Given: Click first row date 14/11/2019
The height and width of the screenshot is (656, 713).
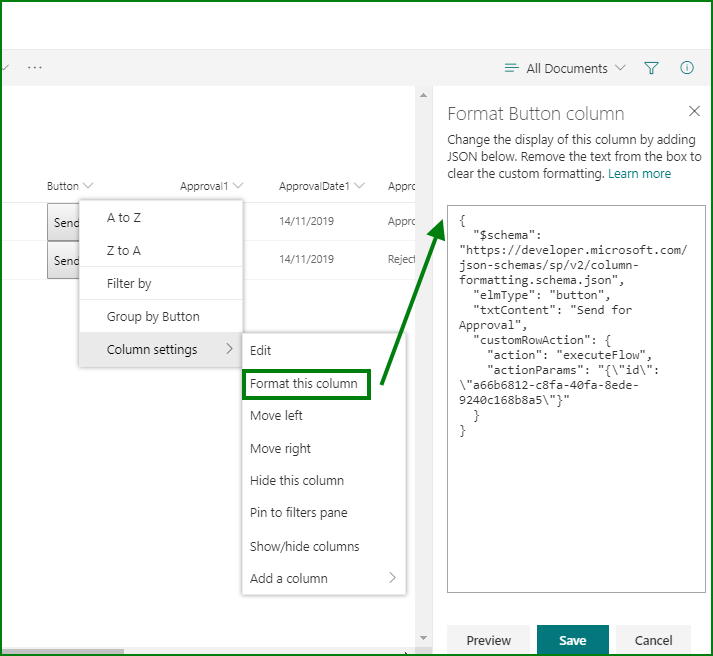Looking at the screenshot, I should pyautogui.click(x=306, y=221).
